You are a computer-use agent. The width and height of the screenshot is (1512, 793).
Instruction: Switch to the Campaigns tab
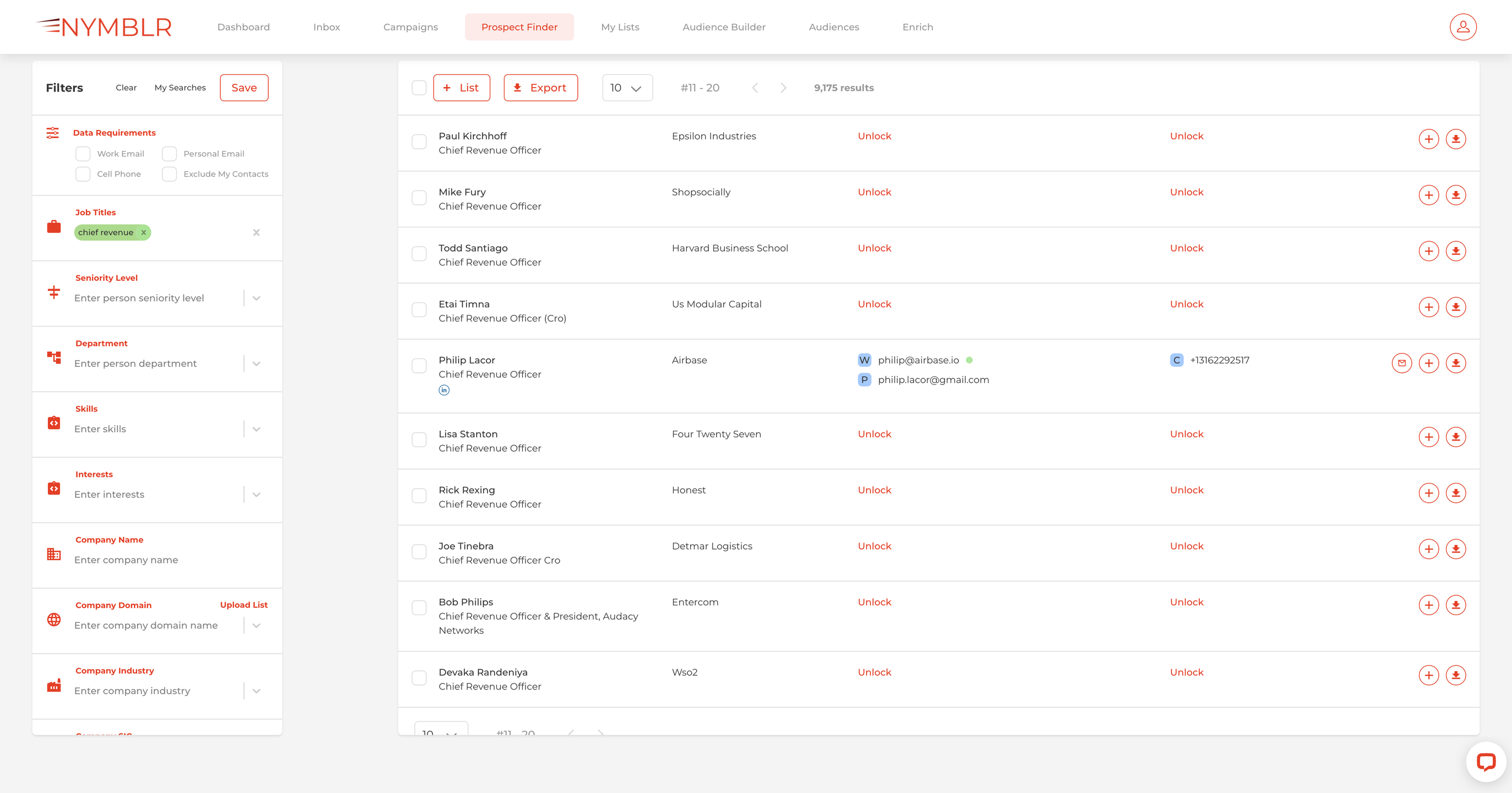[410, 27]
